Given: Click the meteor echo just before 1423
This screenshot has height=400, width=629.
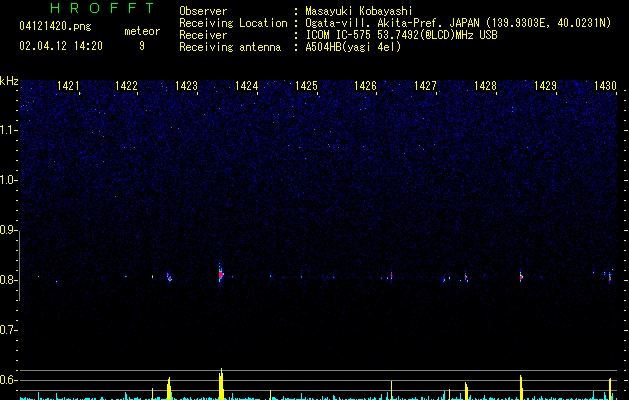Looking at the screenshot, I should coord(169,277).
